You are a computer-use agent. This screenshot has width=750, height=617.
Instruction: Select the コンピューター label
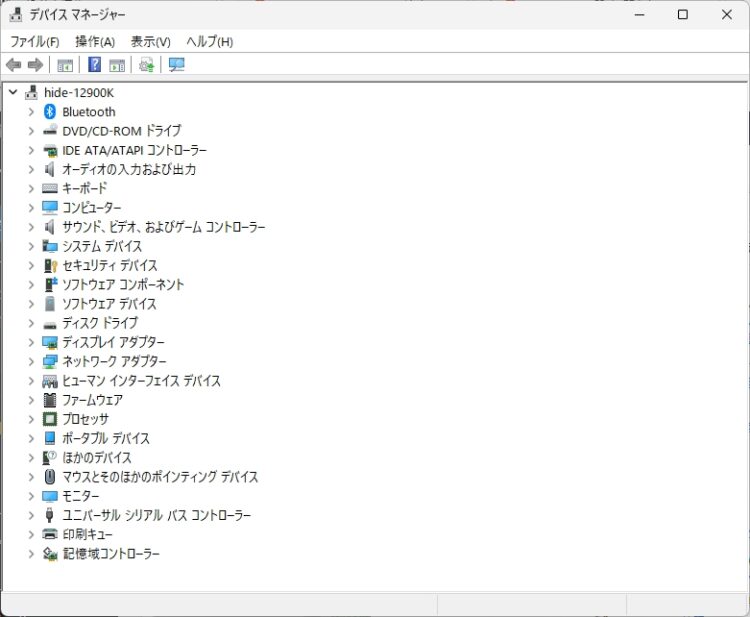92,208
